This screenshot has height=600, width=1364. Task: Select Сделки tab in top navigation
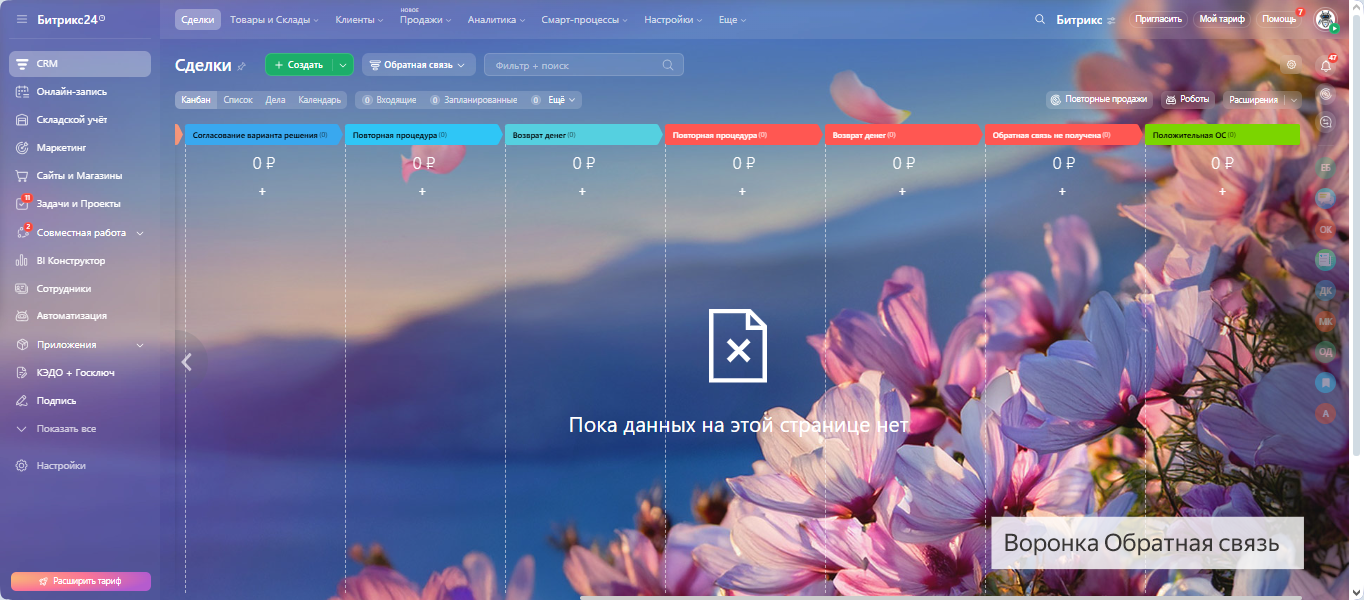tap(198, 19)
